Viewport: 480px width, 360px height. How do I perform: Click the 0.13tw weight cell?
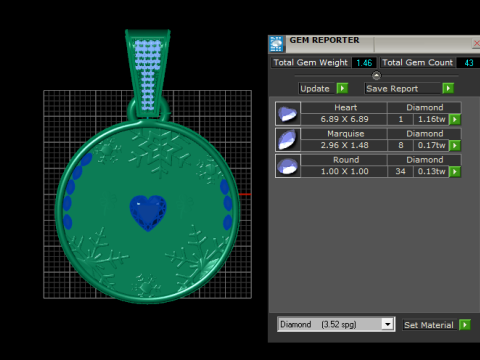point(431,171)
